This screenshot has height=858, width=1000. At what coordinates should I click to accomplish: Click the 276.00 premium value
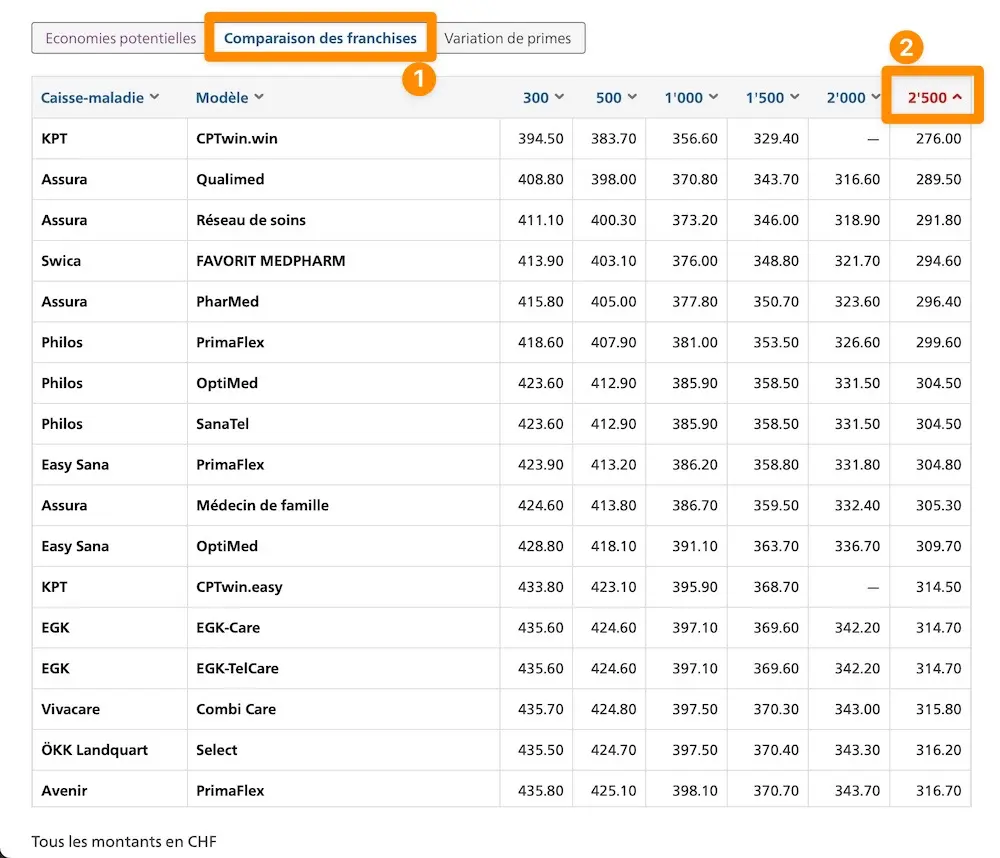[938, 138]
